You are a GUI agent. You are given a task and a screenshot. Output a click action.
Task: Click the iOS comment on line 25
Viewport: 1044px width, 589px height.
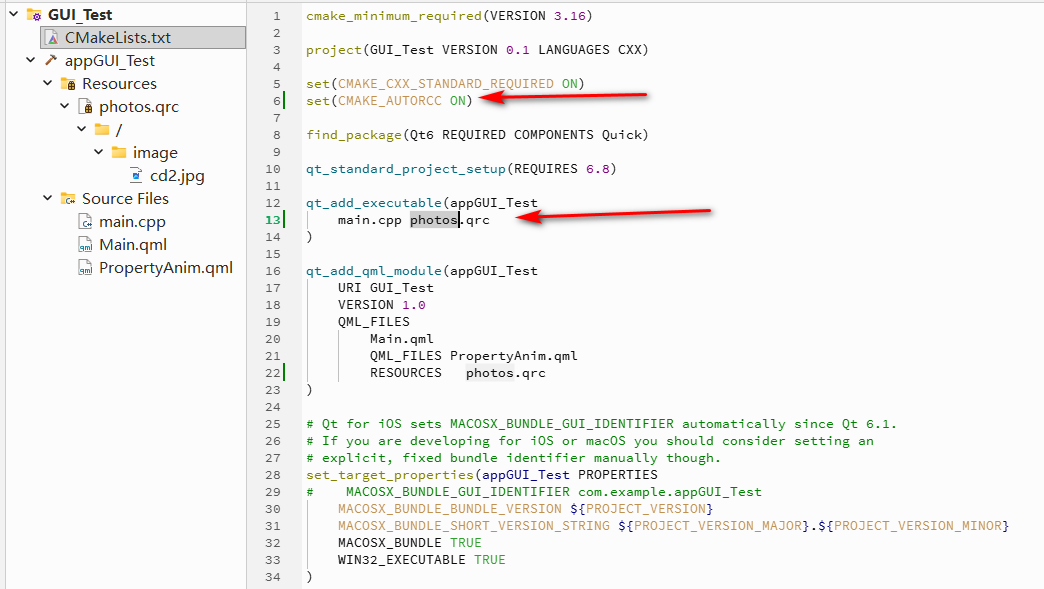click(x=602, y=425)
